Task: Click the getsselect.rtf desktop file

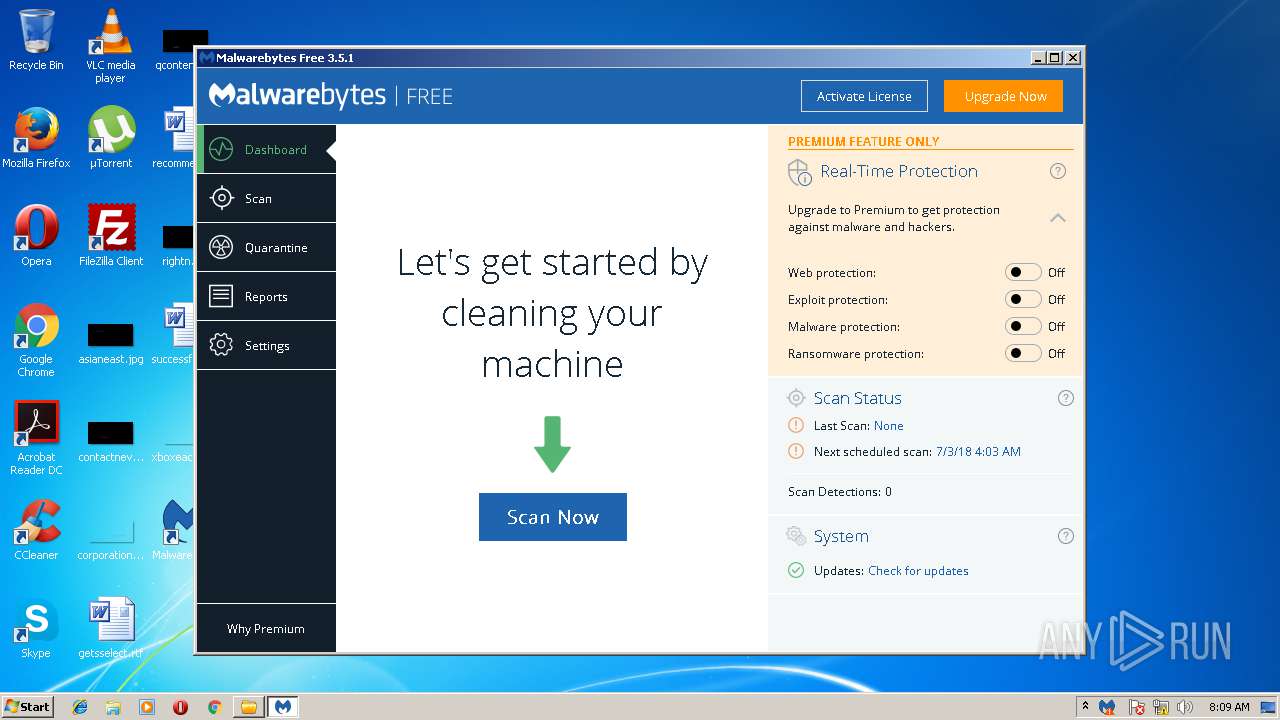Action: pyautogui.click(x=111, y=628)
